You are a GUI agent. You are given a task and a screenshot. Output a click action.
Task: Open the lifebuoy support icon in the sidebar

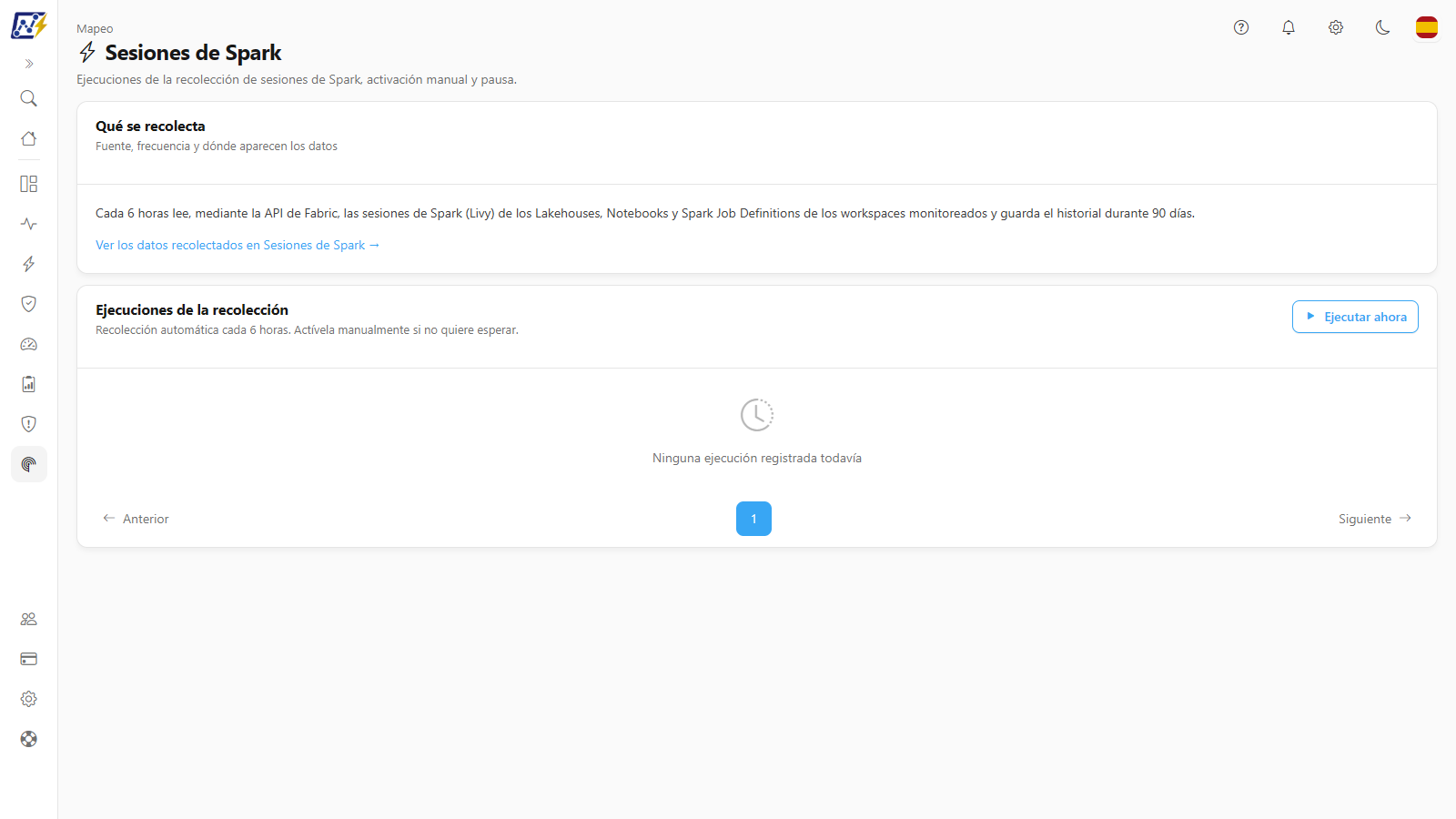[x=29, y=739]
